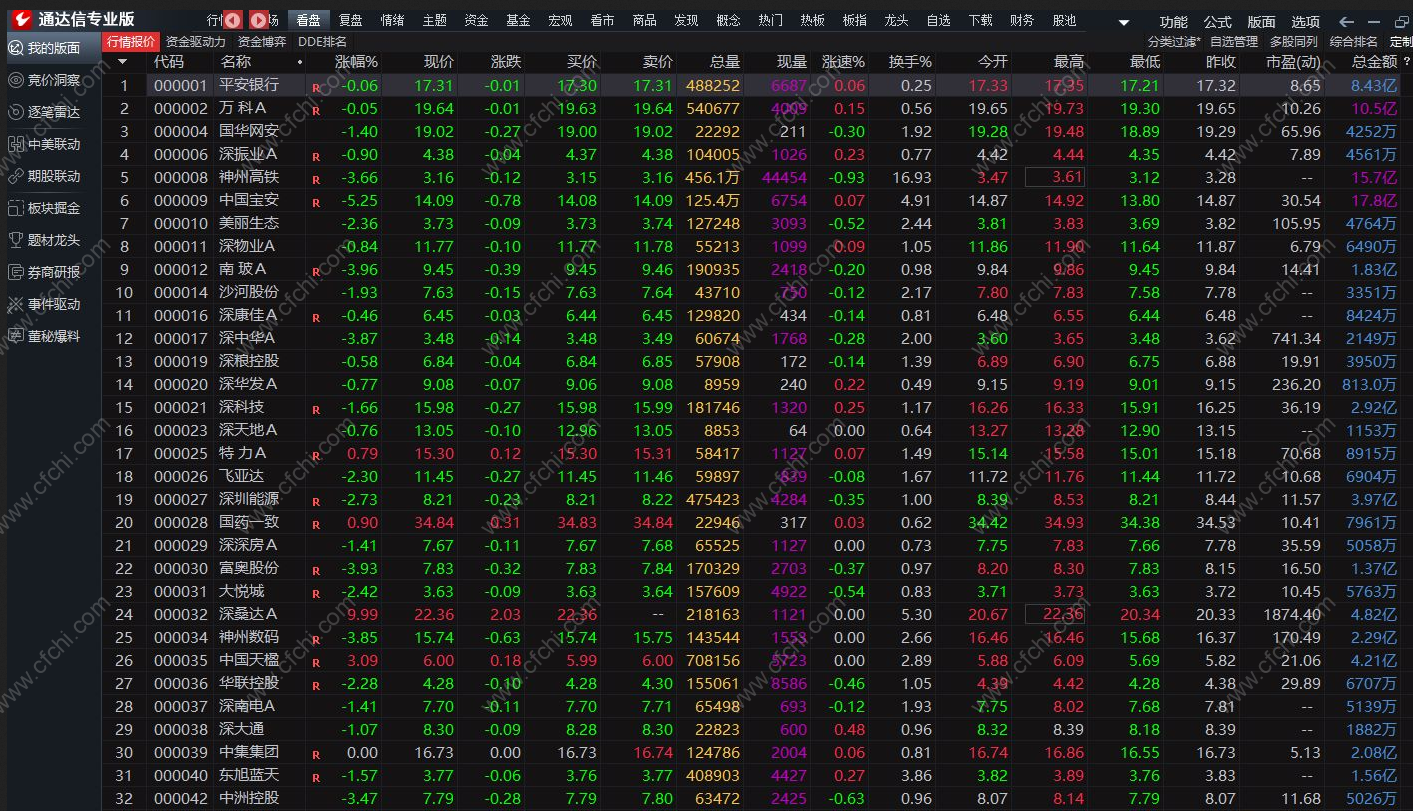Switch to the 宏观 top tab
The width and height of the screenshot is (1413, 811).
(560, 20)
